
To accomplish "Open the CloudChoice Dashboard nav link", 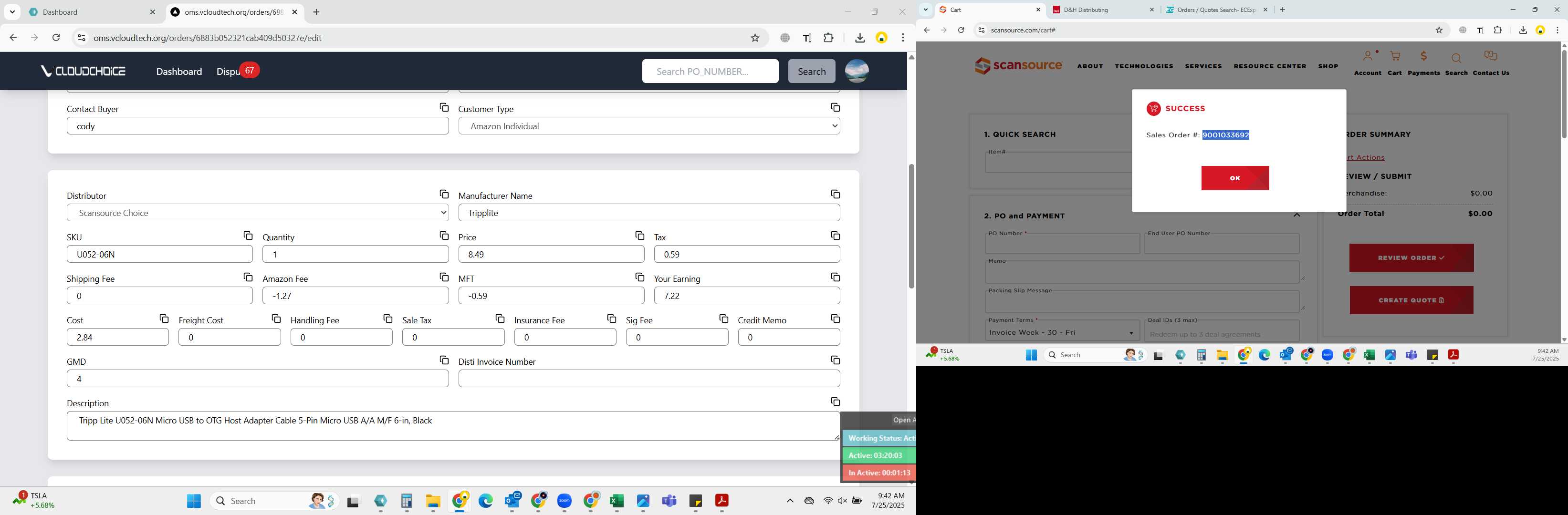I will 179,71.
